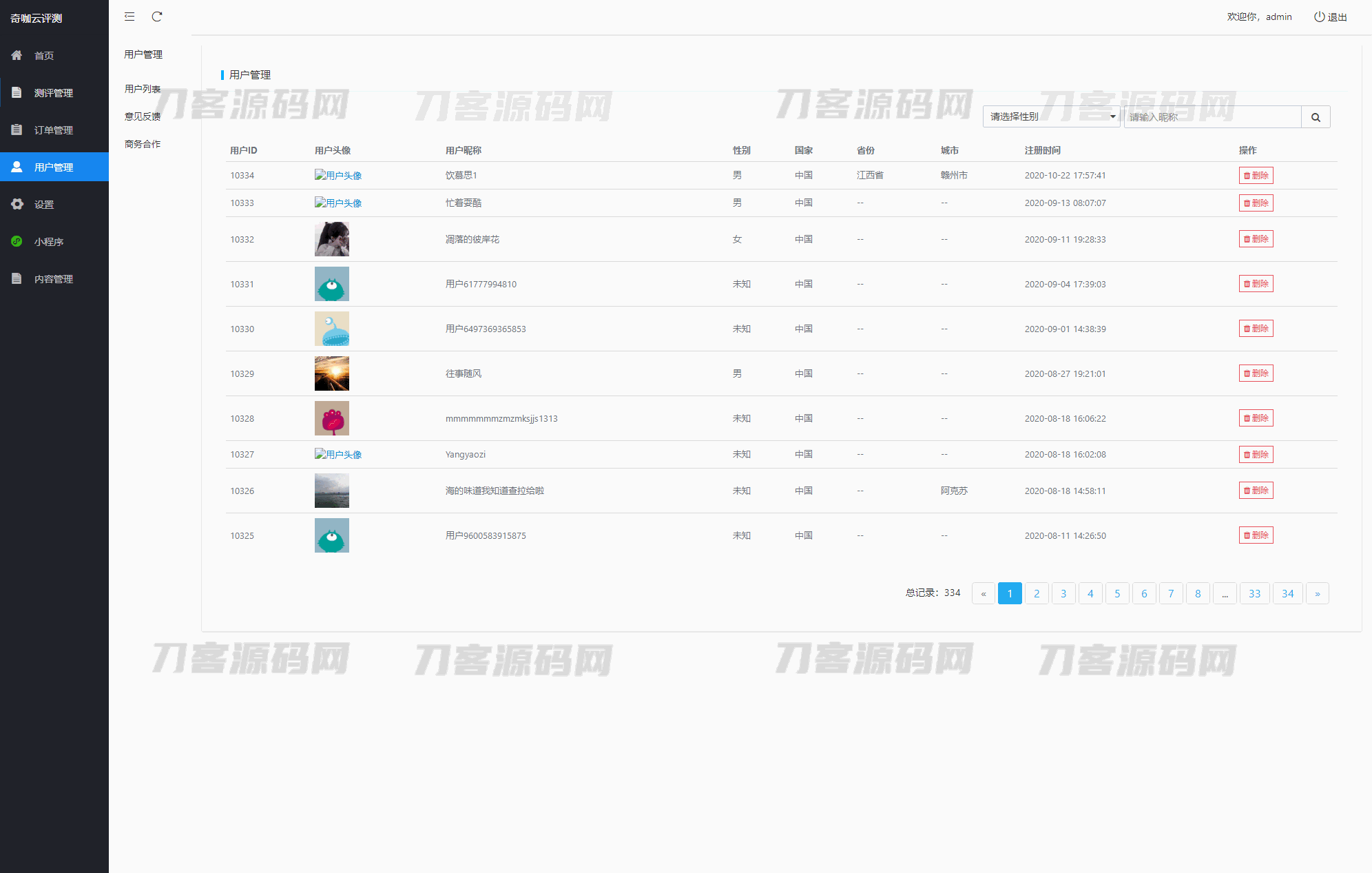
Task: Delete user 10334 with 删除 button
Action: click(1256, 176)
